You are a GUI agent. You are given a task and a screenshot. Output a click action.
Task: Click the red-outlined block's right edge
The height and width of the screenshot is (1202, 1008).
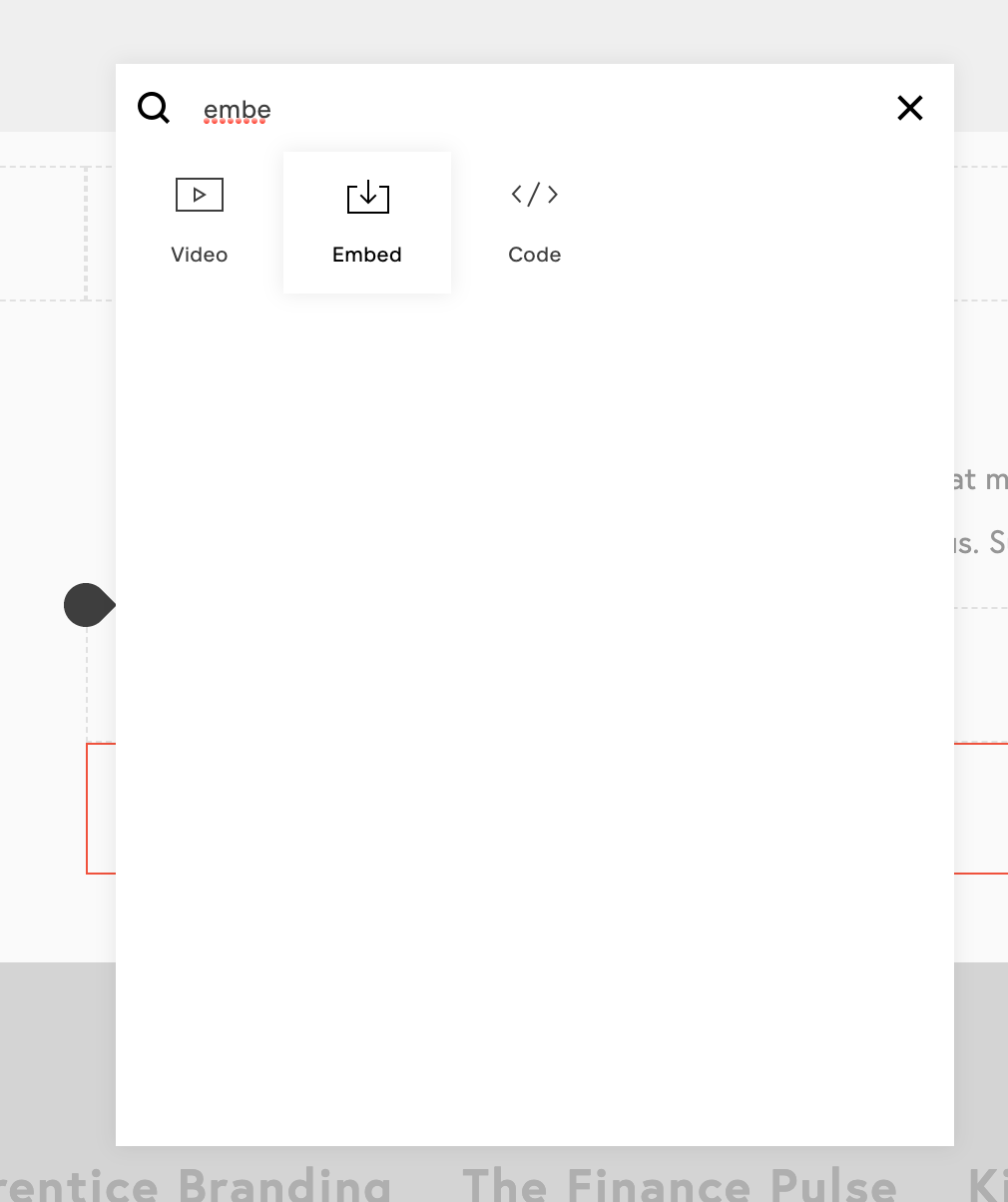(x=980, y=809)
